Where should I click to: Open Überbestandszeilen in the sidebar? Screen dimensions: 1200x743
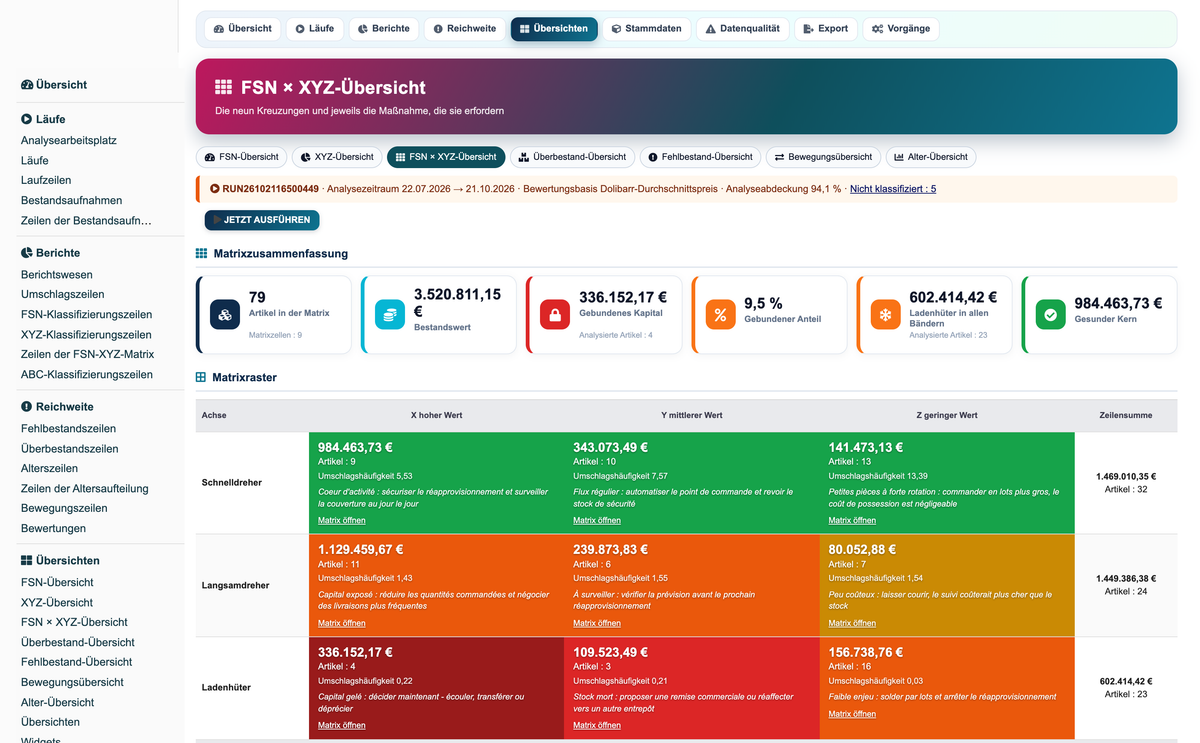70,449
